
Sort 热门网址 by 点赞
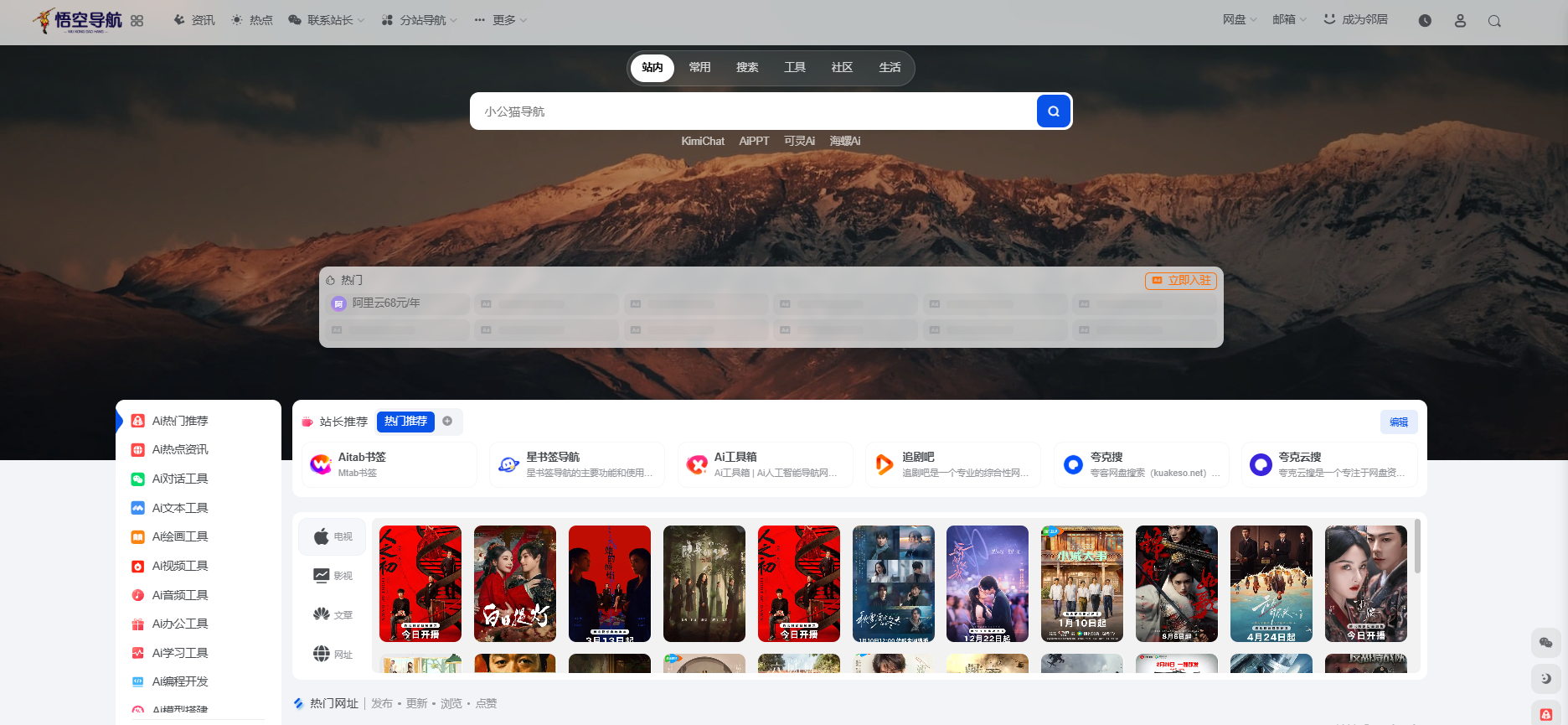click(486, 704)
